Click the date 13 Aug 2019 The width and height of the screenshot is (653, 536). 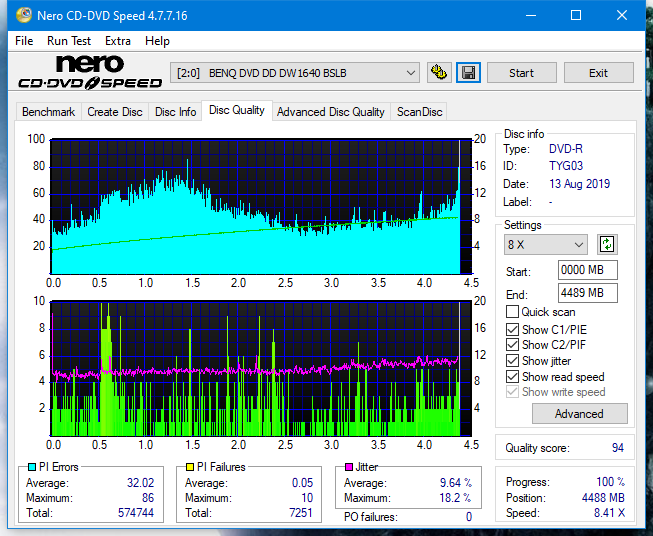[579, 184]
